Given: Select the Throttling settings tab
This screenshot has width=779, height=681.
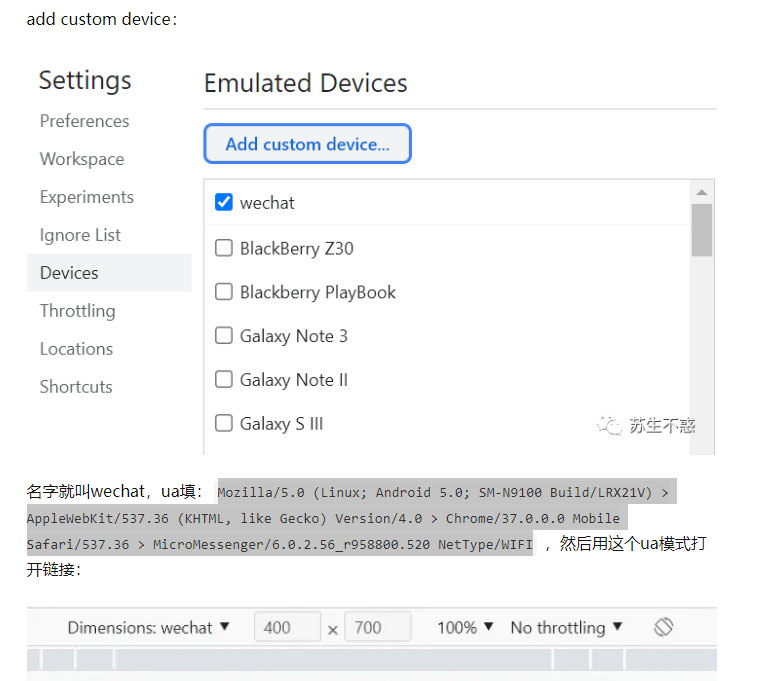Looking at the screenshot, I should pos(77,311).
